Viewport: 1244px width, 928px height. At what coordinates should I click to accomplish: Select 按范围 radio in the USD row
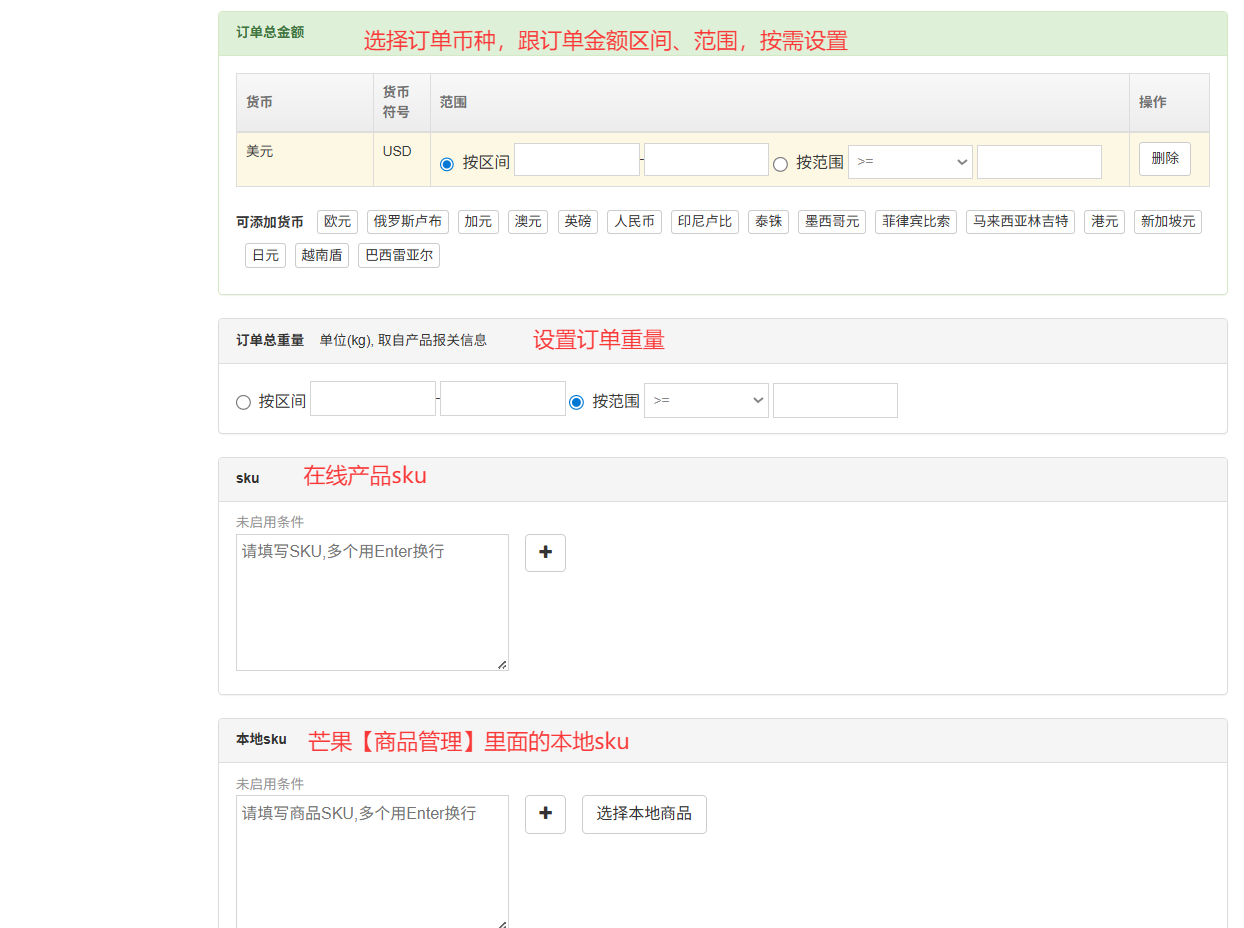coord(780,164)
